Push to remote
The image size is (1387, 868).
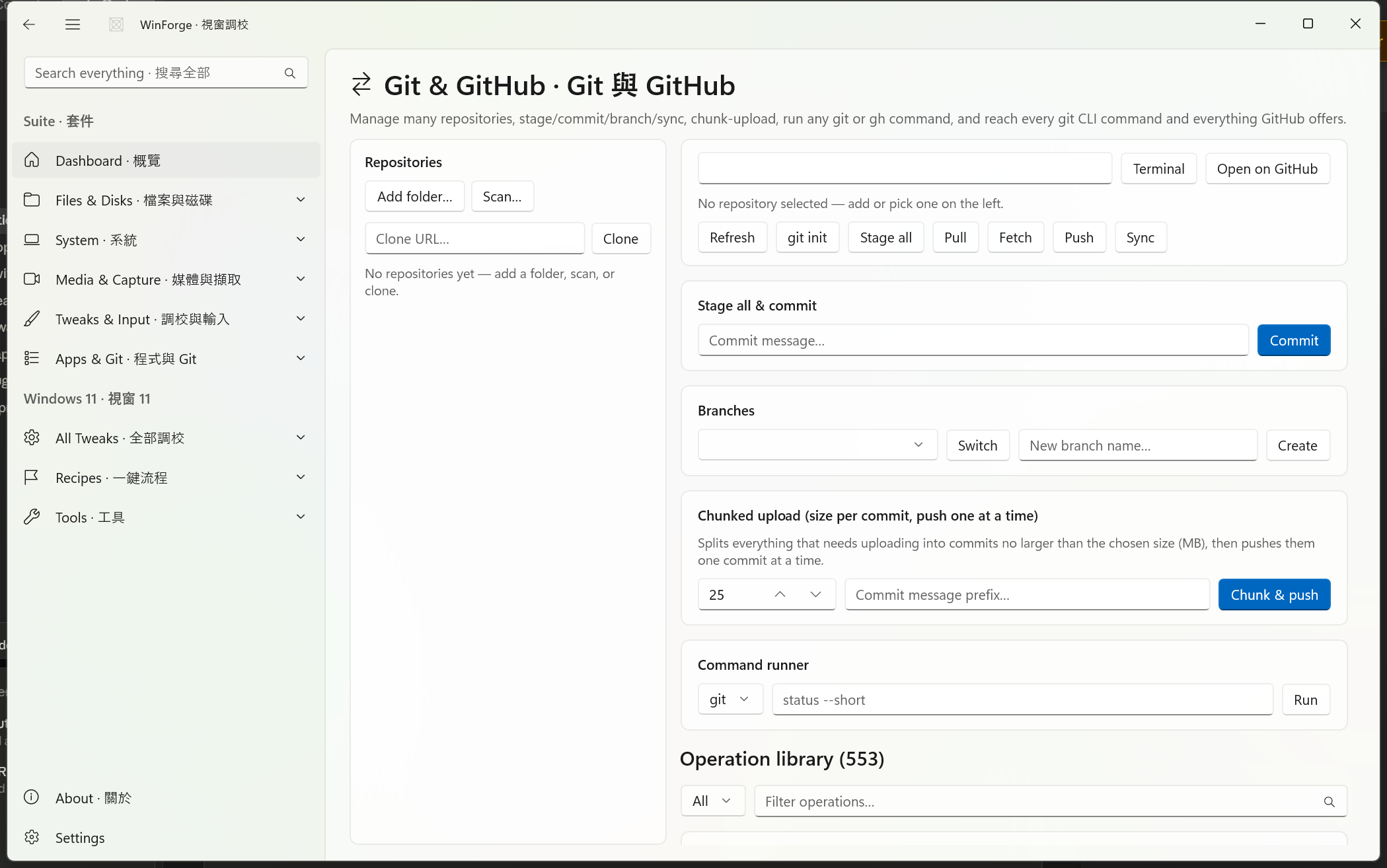click(1078, 237)
